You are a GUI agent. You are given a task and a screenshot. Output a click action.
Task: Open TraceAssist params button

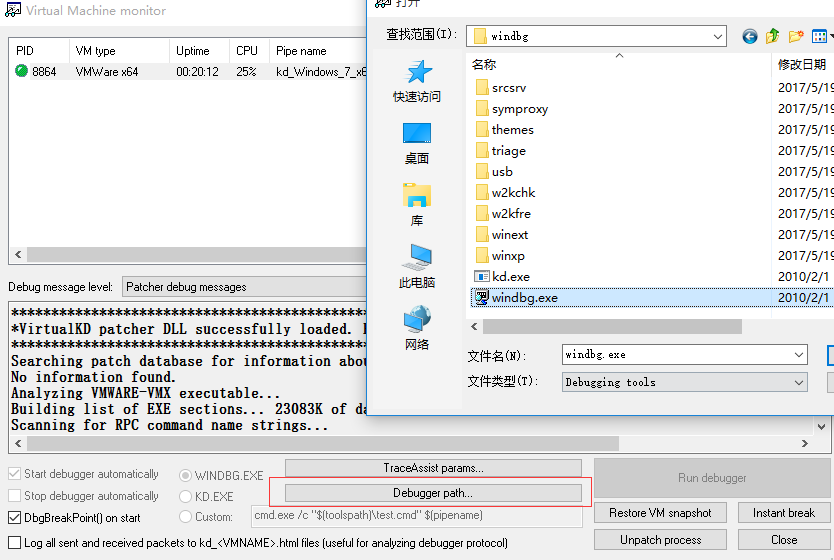(433, 468)
